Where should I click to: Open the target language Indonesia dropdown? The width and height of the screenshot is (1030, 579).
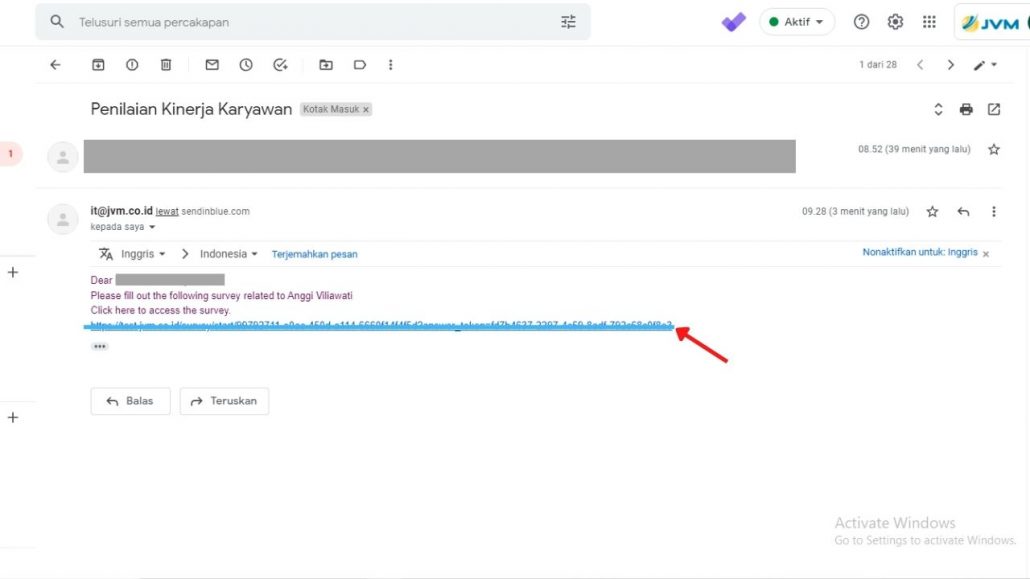point(228,254)
